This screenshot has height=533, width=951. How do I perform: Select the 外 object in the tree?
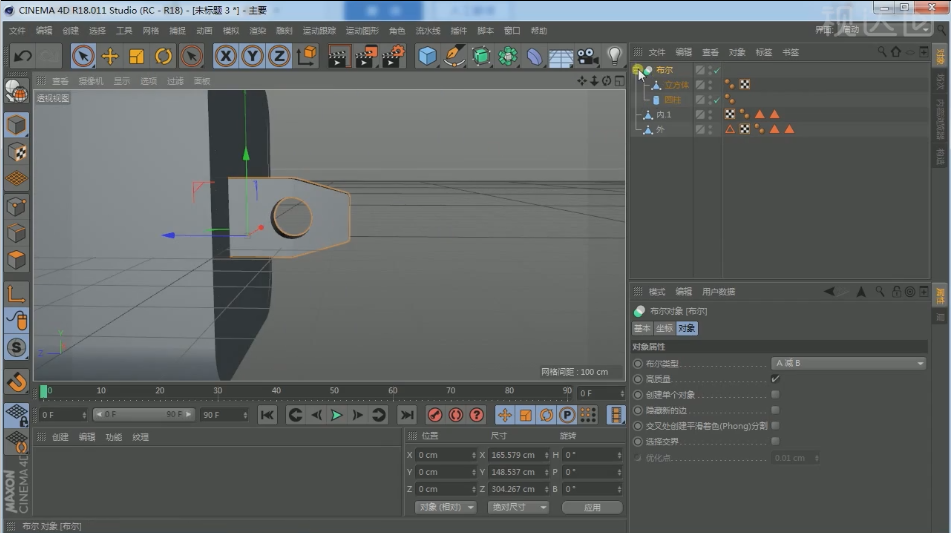[x=660, y=129]
